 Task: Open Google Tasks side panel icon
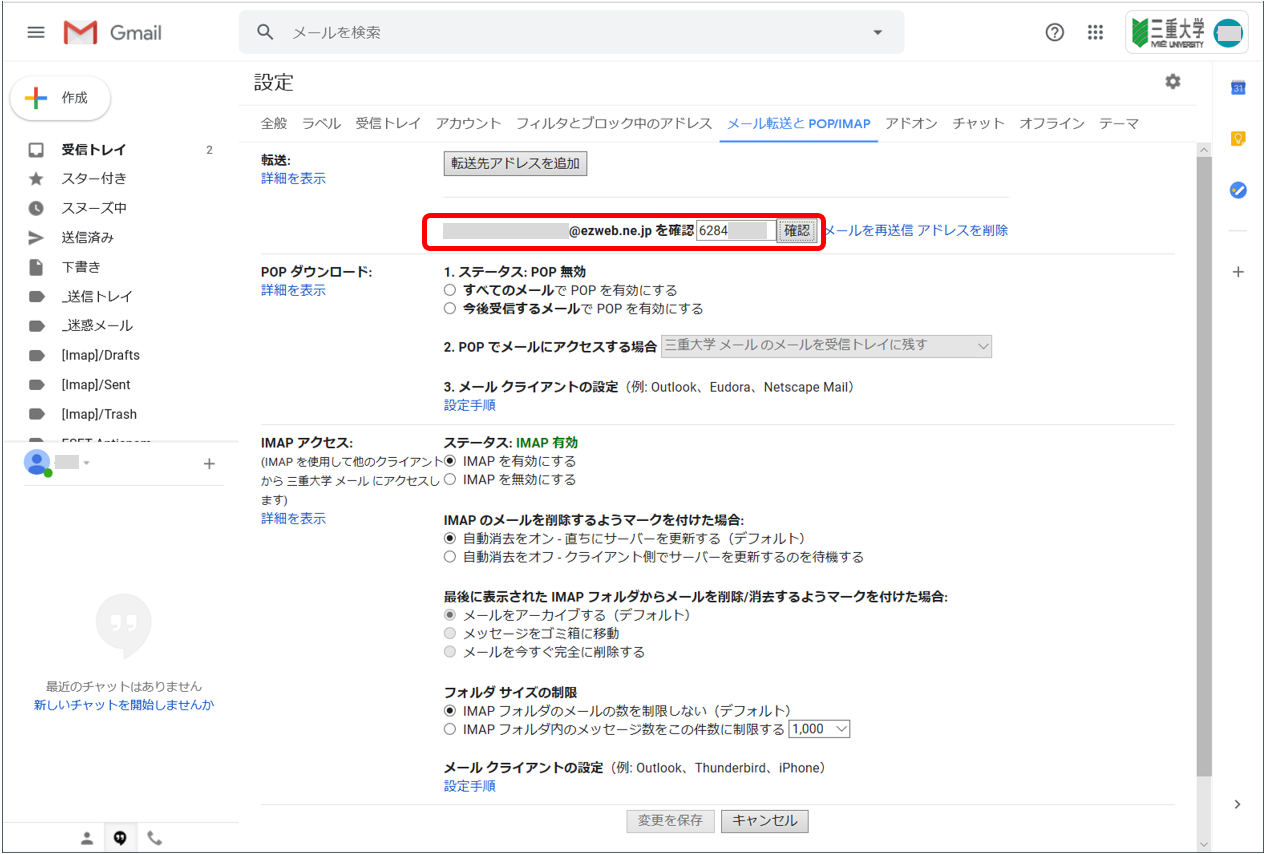tap(1238, 190)
